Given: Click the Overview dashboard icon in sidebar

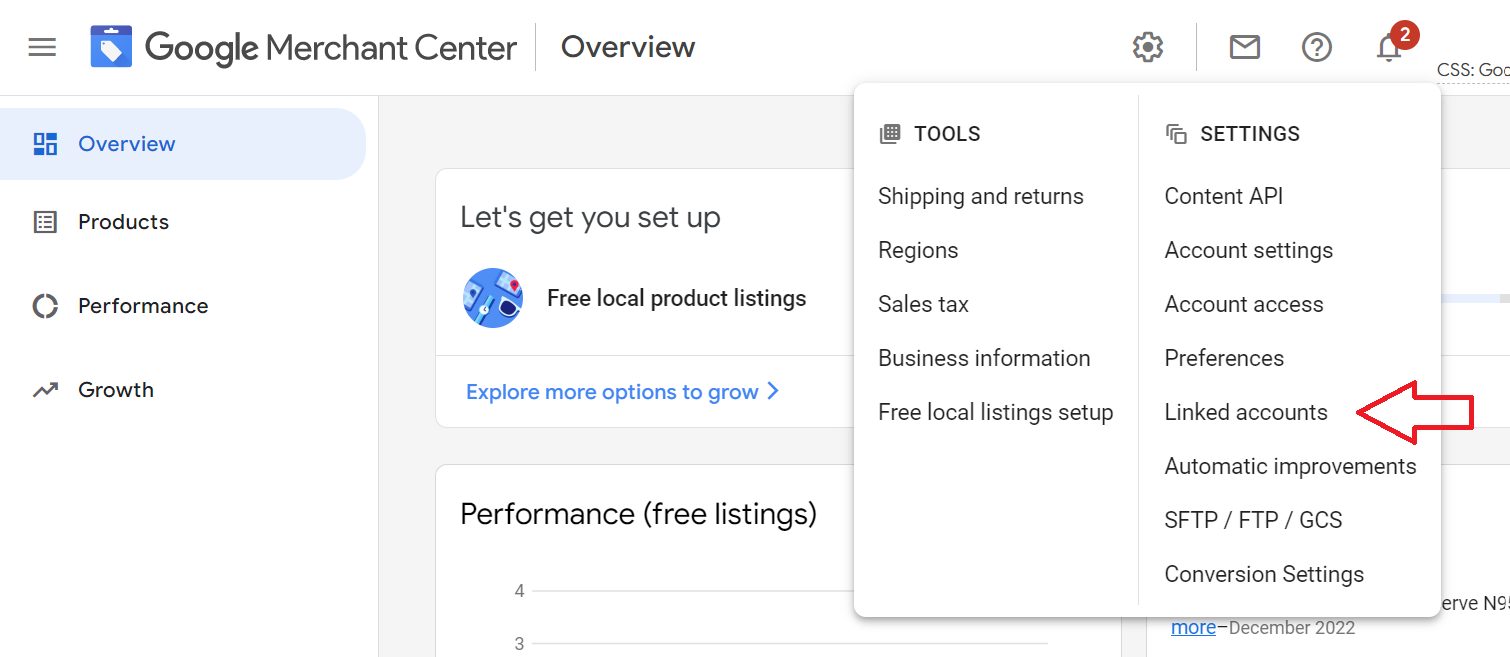Looking at the screenshot, I should [45, 144].
